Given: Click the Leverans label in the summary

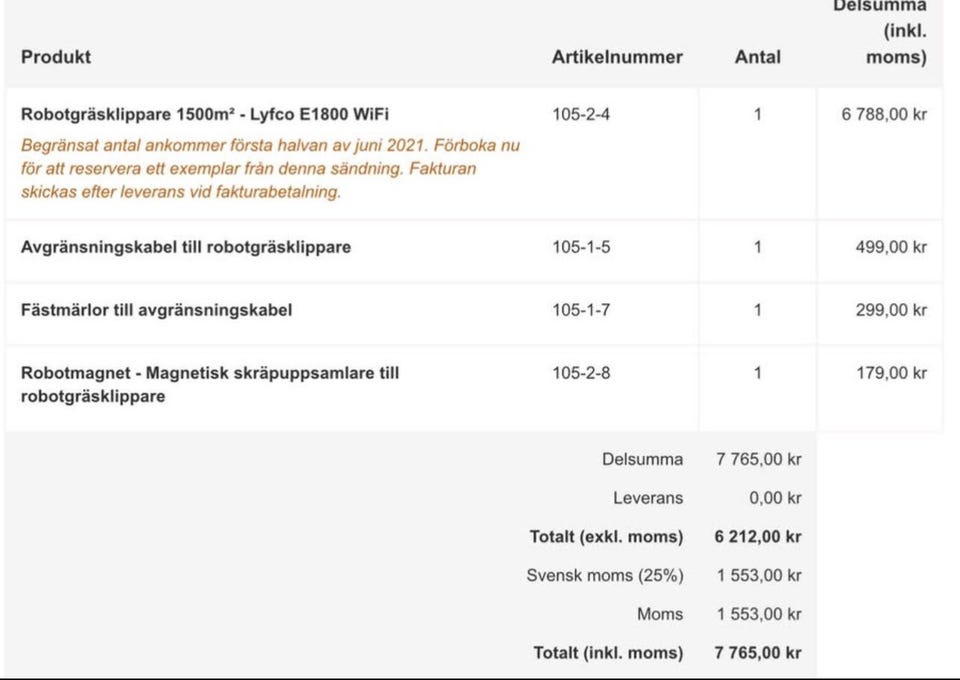Looking at the screenshot, I should point(648,498).
